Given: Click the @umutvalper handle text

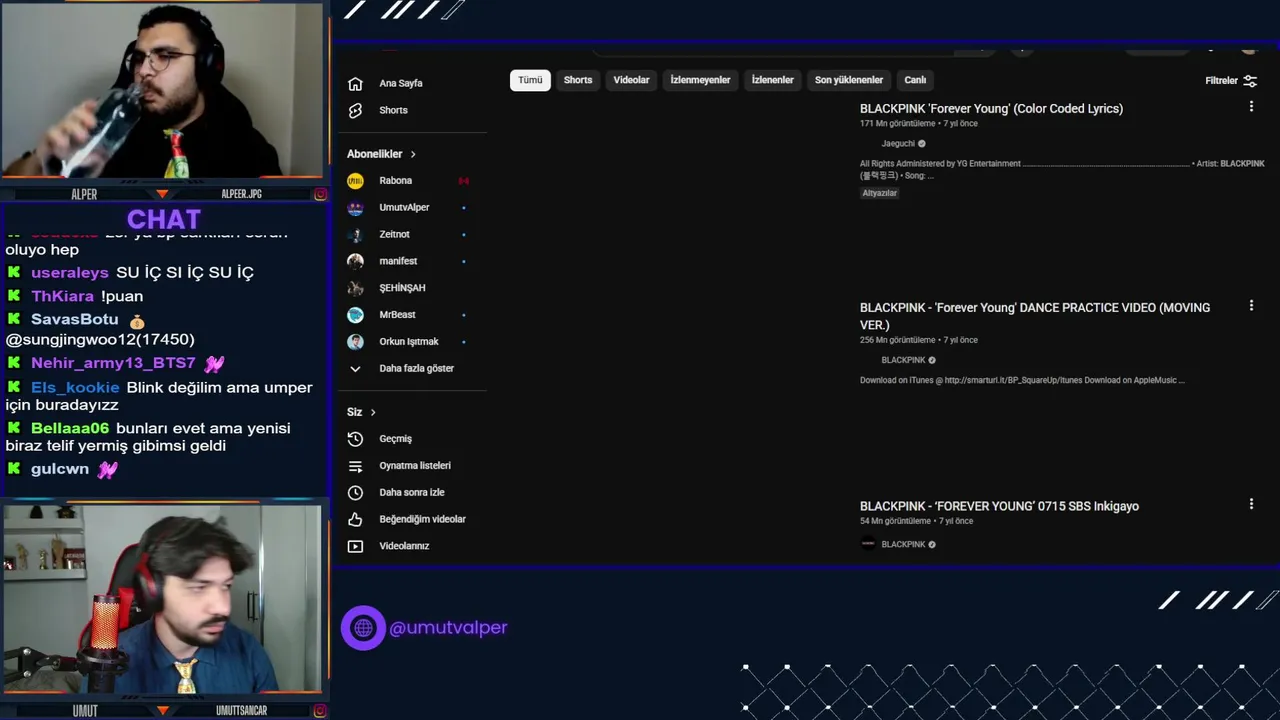Looking at the screenshot, I should point(448,628).
